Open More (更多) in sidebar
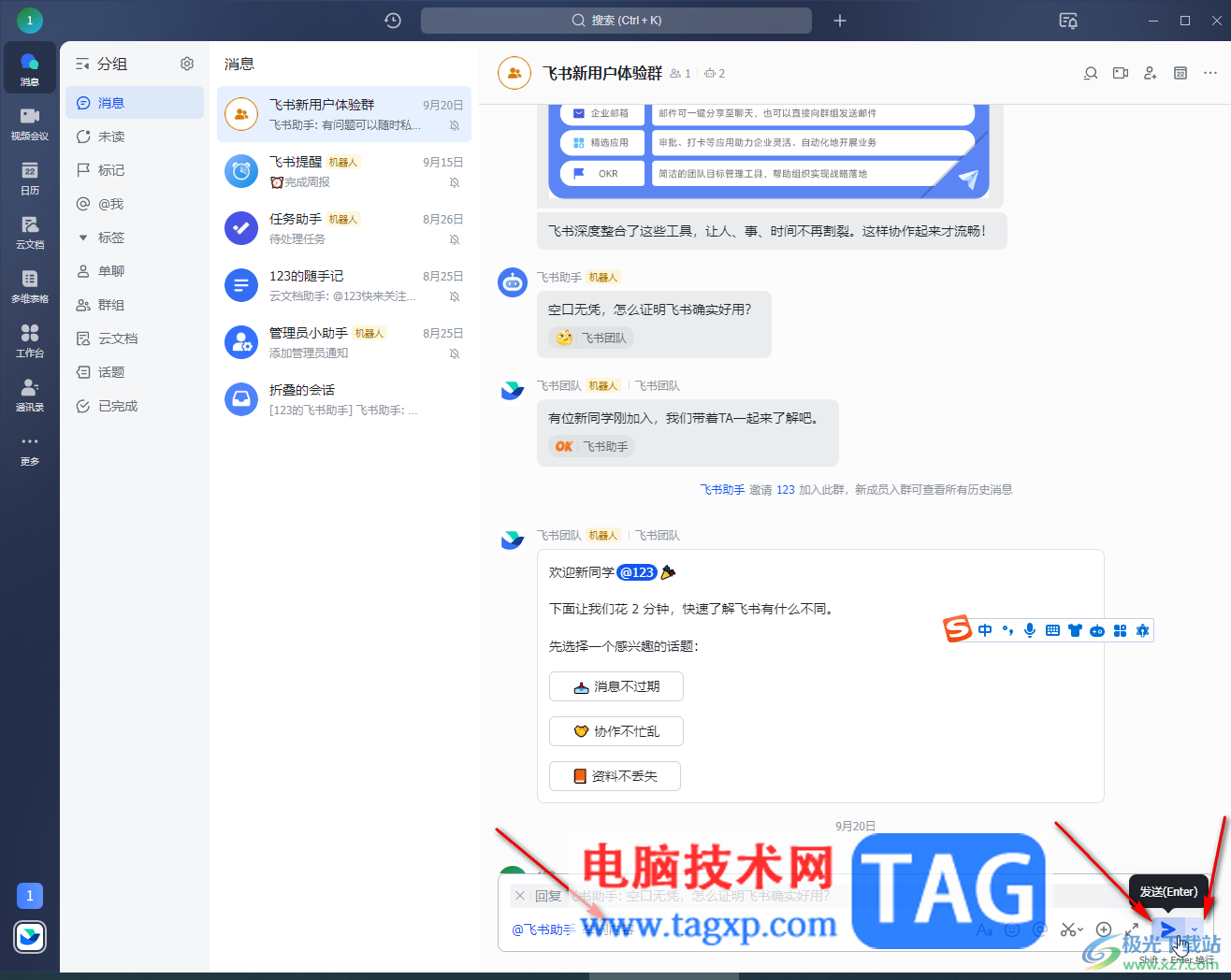This screenshot has height=980, width=1231. pyautogui.click(x=30, y=448)
